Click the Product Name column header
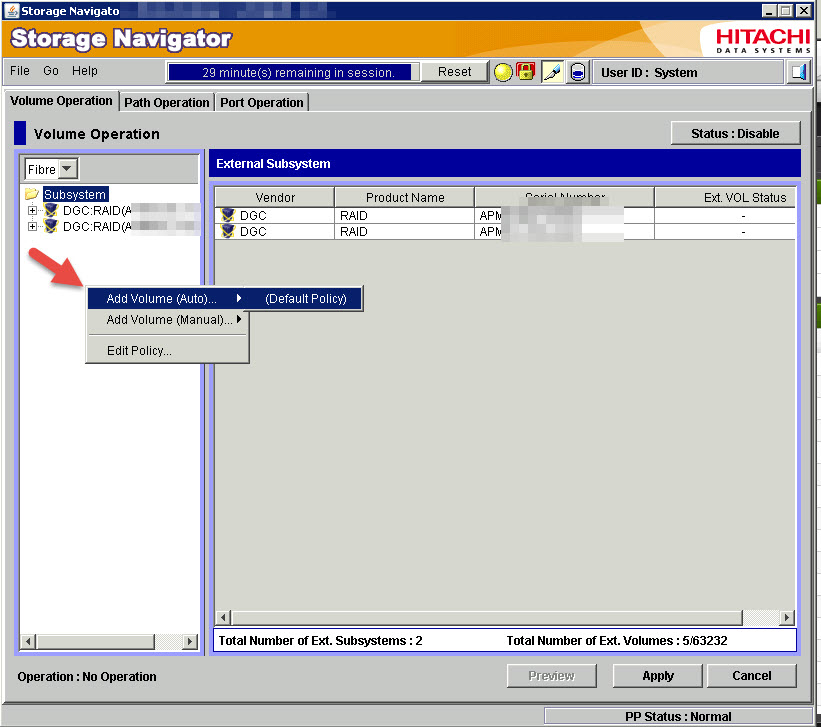The image size is (821, 727). tap(405, 197)
